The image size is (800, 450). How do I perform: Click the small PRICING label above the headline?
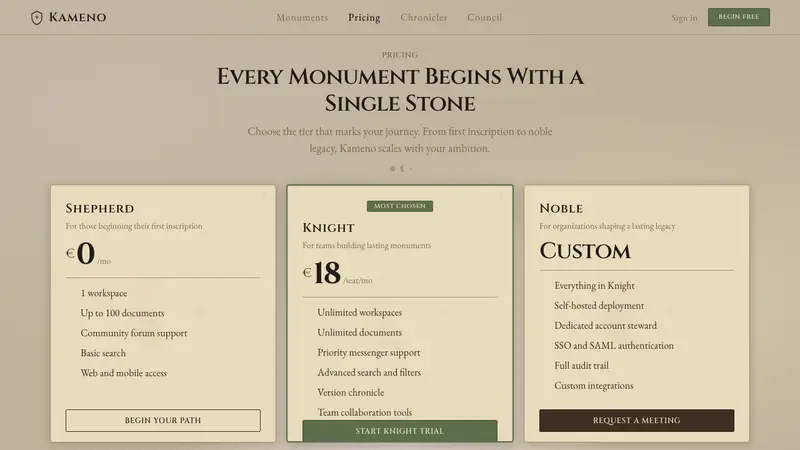pyautogui.click(x=400, y=55)
